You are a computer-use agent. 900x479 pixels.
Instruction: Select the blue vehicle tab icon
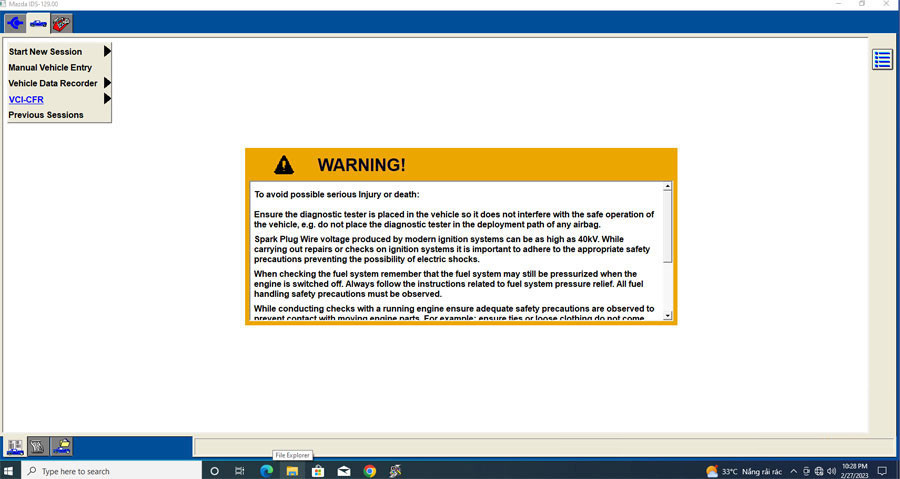[x=38, y=23]
